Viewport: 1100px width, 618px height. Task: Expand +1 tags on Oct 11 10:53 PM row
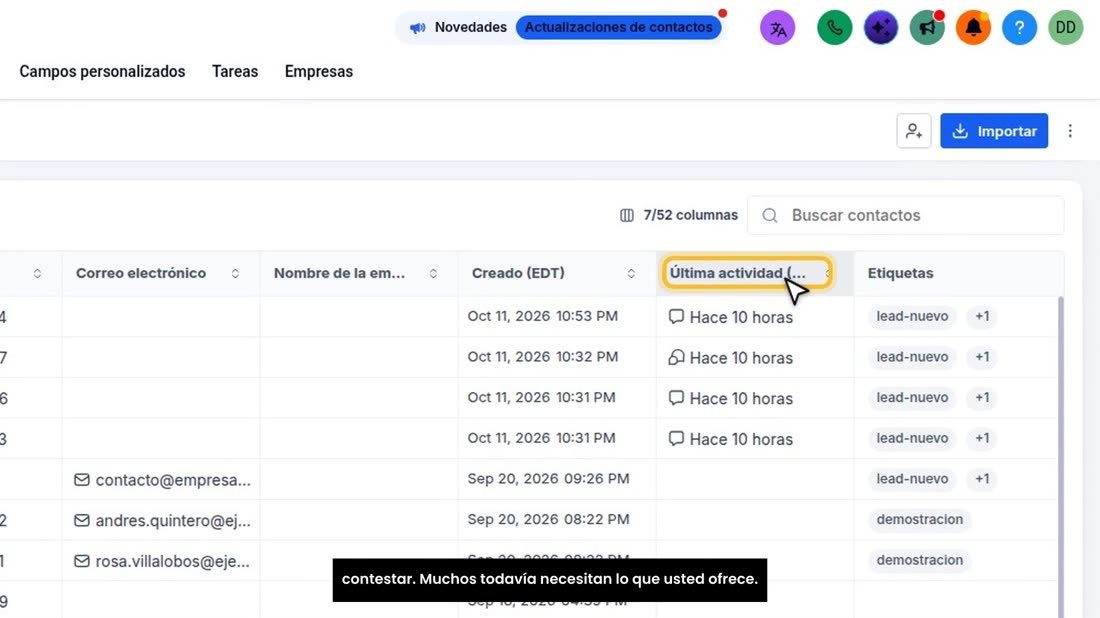[982, 316]
